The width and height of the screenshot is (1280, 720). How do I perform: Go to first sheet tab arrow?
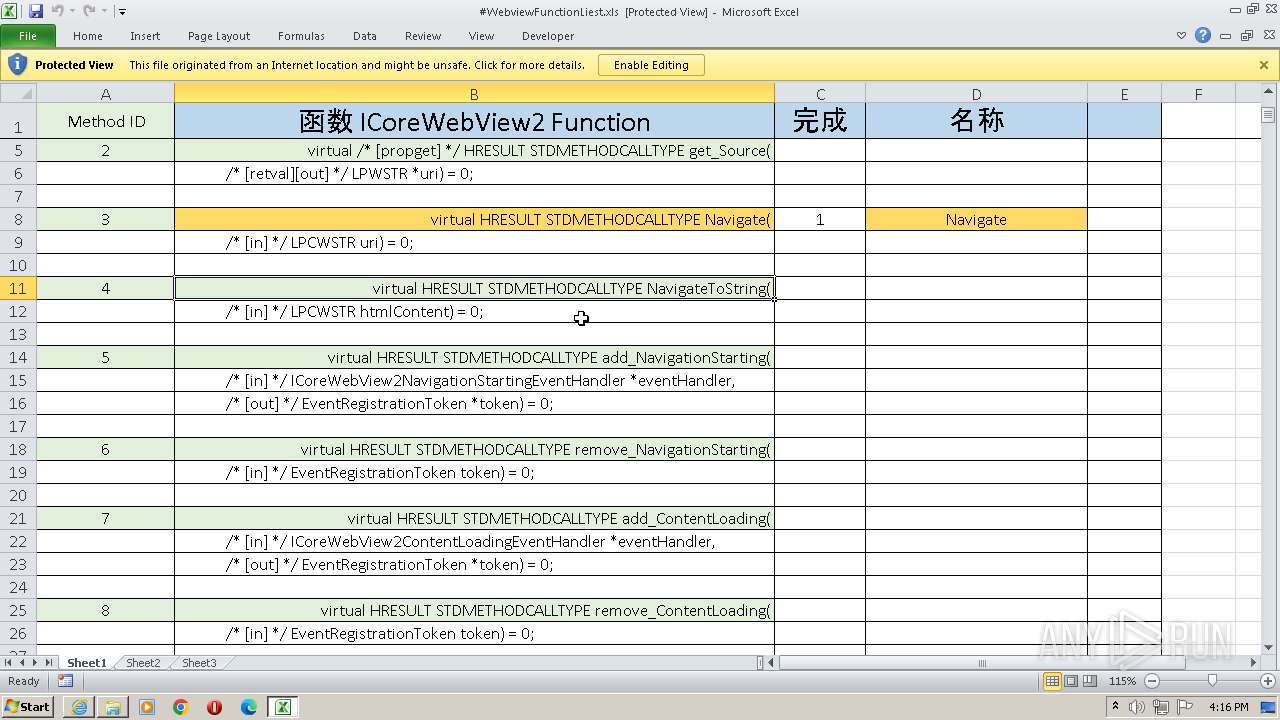(x=9, y=663)
